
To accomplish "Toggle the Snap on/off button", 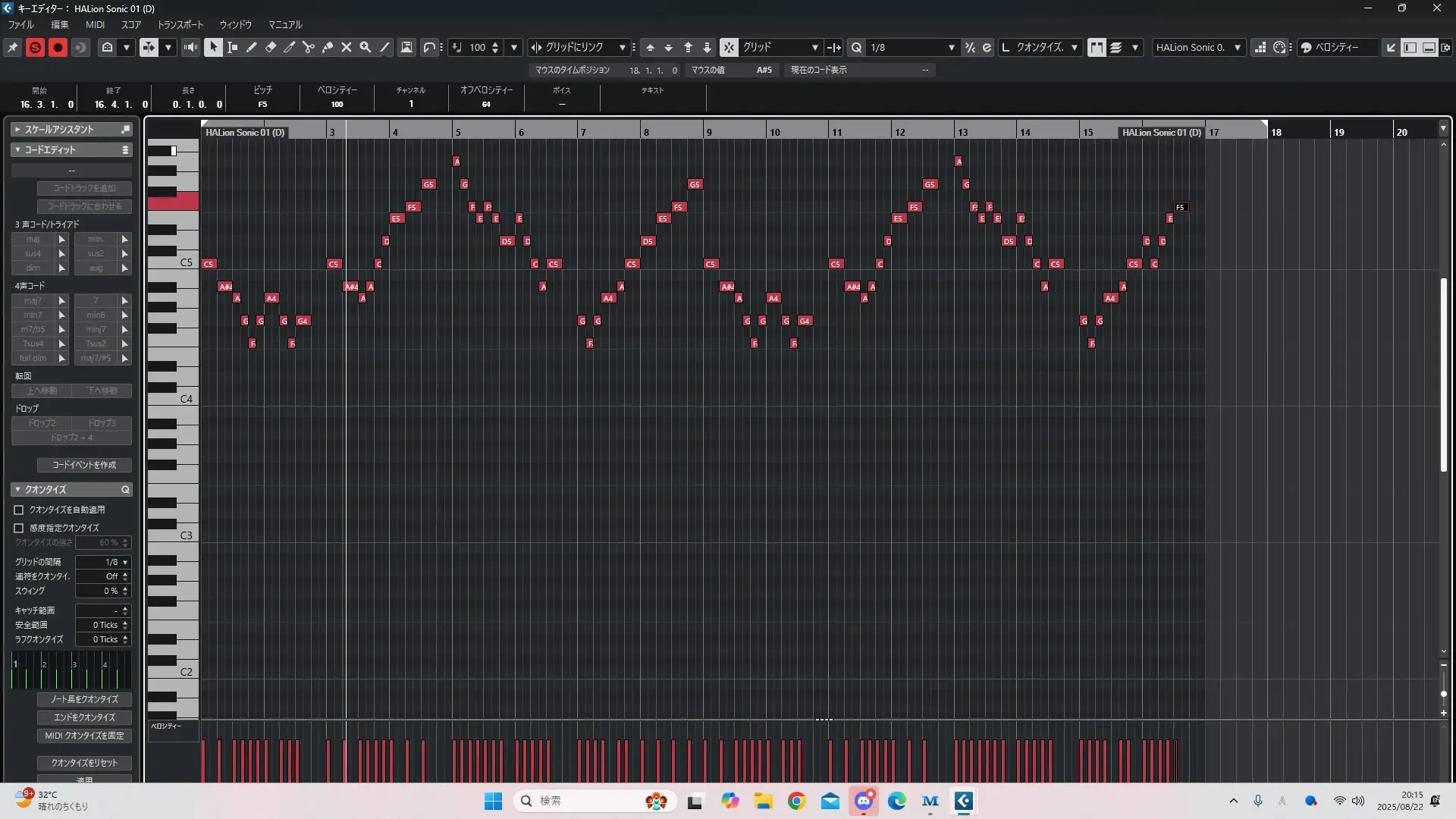I will click(729, 47).
